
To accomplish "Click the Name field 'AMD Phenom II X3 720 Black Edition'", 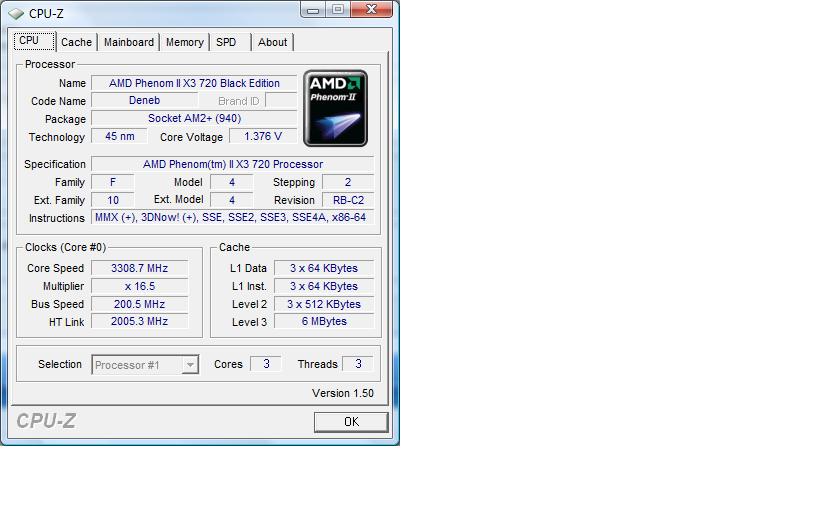I will coord(194,84).
